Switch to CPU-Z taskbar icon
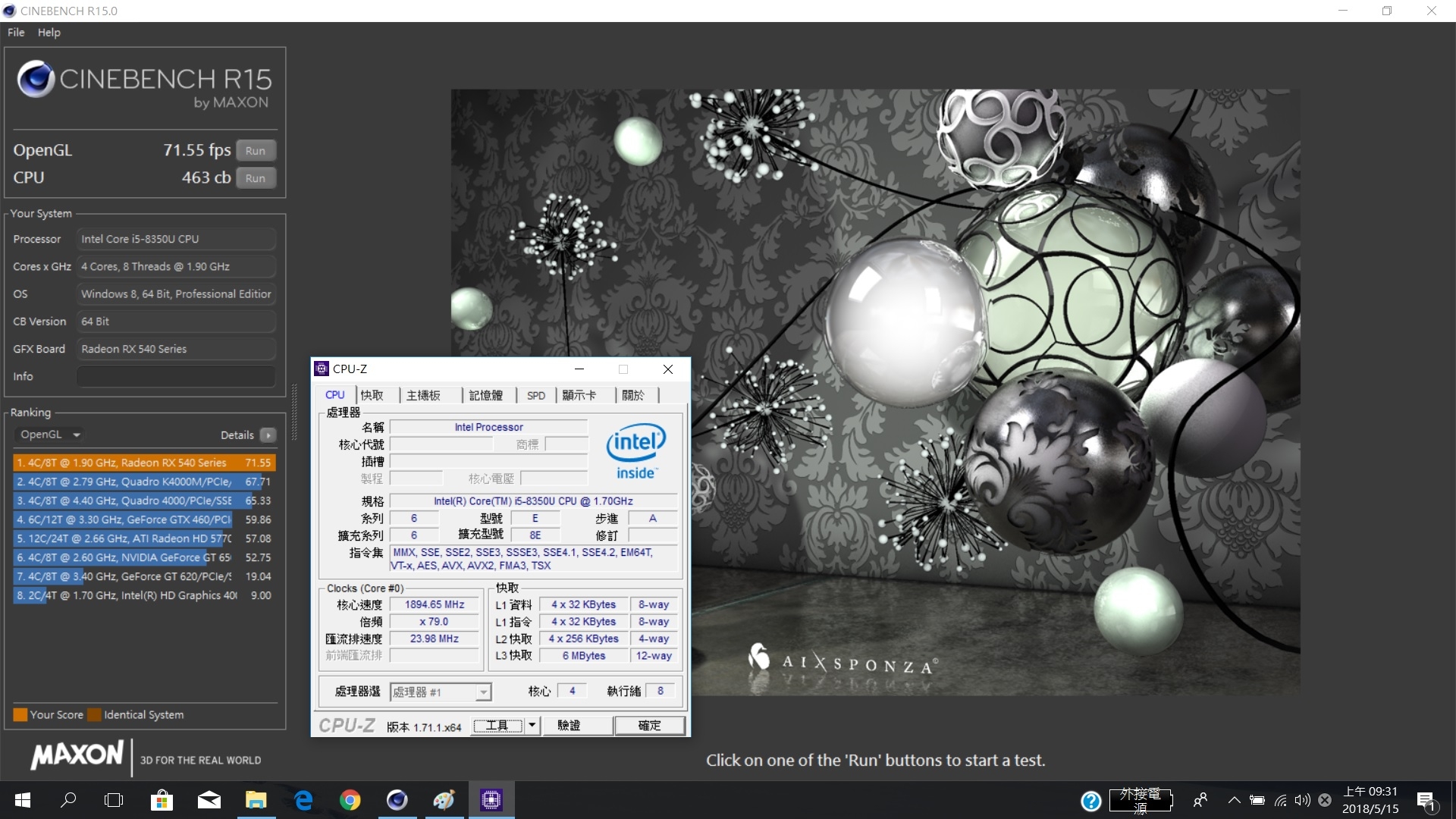The image size is (1456, 819). pos(491,800)
